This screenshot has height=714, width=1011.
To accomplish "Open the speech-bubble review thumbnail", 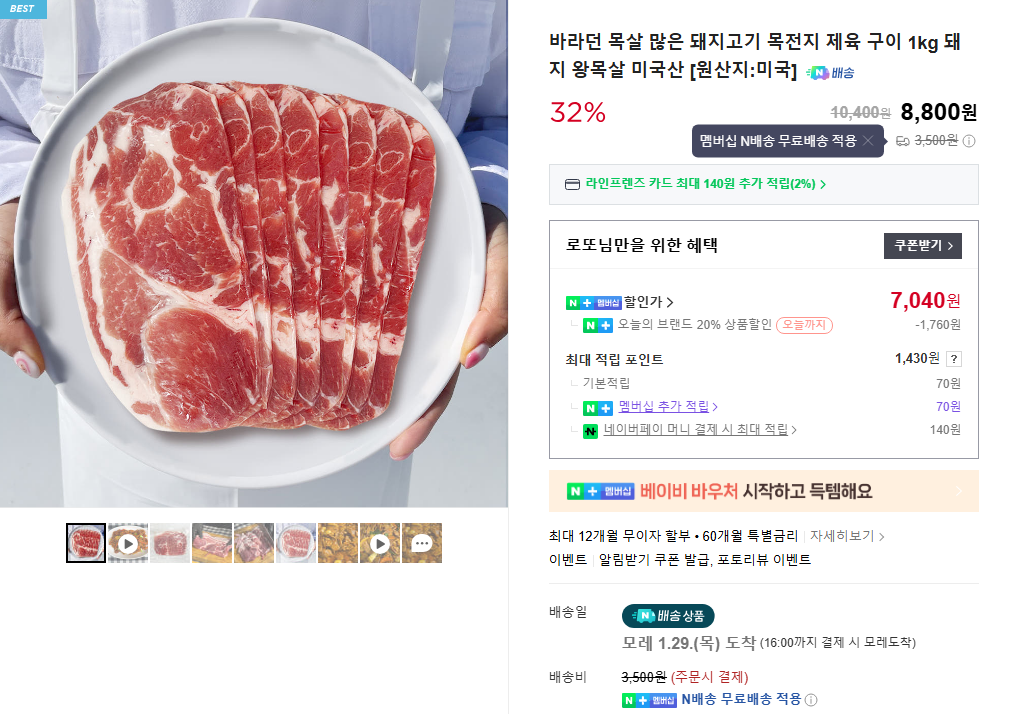I will coord(421,543).
